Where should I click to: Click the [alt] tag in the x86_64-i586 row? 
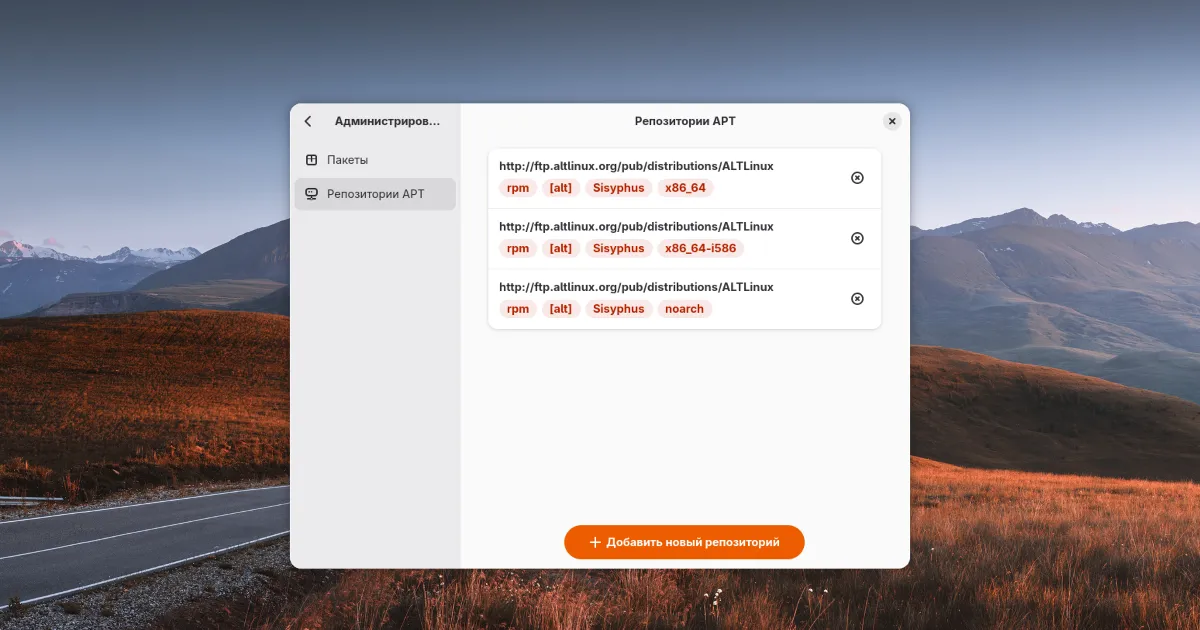coord(561,249)
